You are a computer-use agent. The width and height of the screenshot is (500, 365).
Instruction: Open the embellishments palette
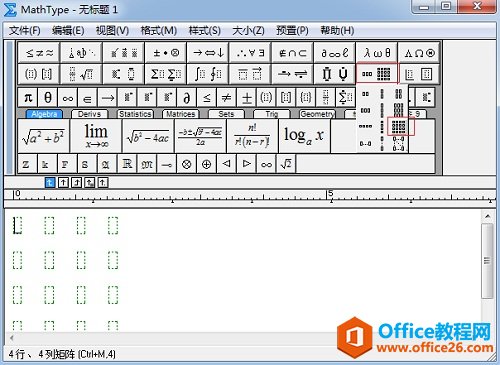coord(124,53)
